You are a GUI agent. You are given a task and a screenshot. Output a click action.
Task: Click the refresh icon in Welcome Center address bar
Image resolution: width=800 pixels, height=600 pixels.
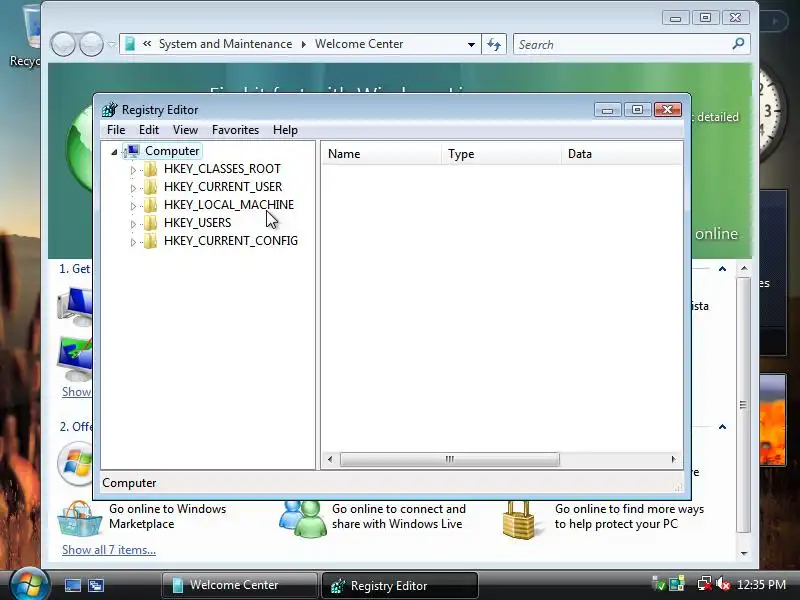(x=494, y=44)
